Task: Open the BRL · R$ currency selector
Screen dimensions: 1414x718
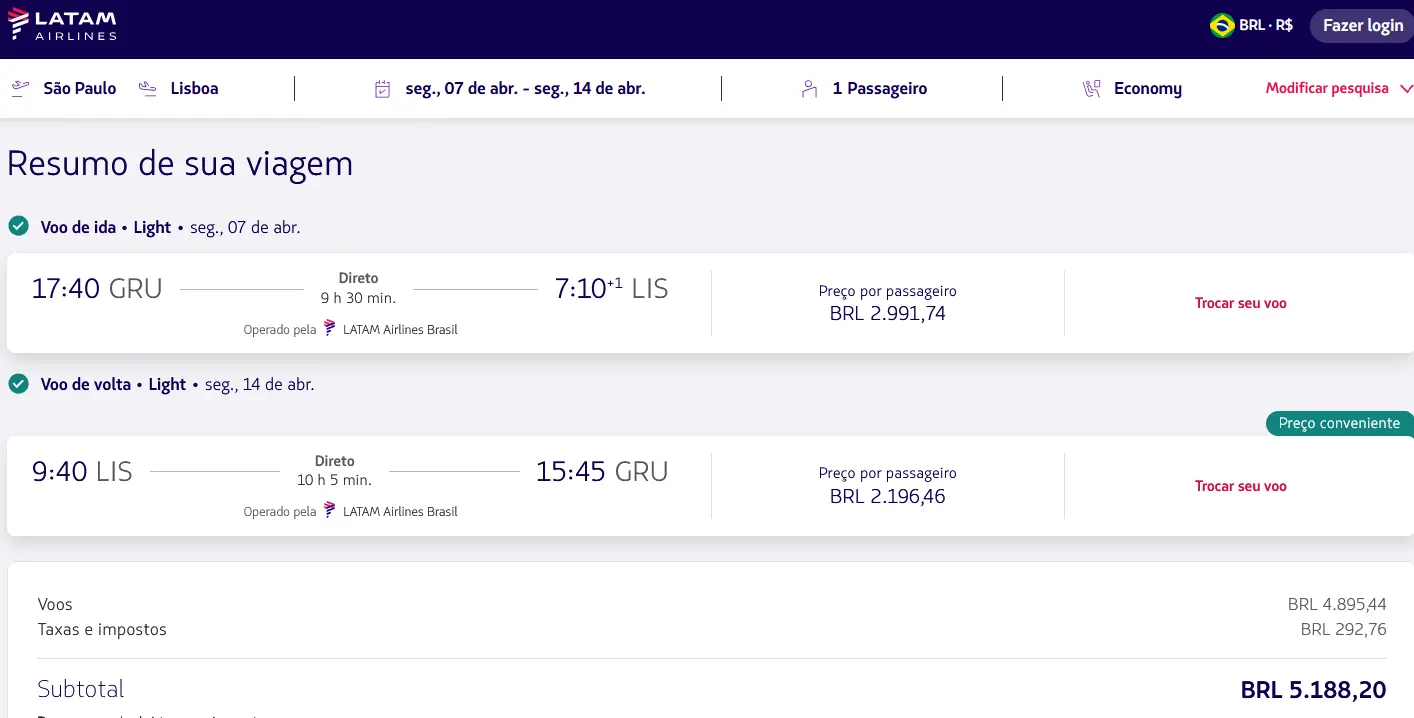Action: pyautogui.click(x=1265, y=26)
